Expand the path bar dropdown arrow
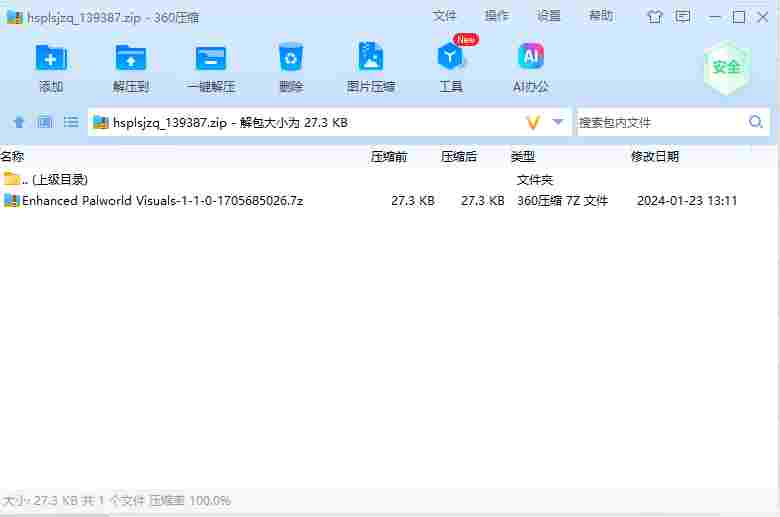 pos(558,121)
